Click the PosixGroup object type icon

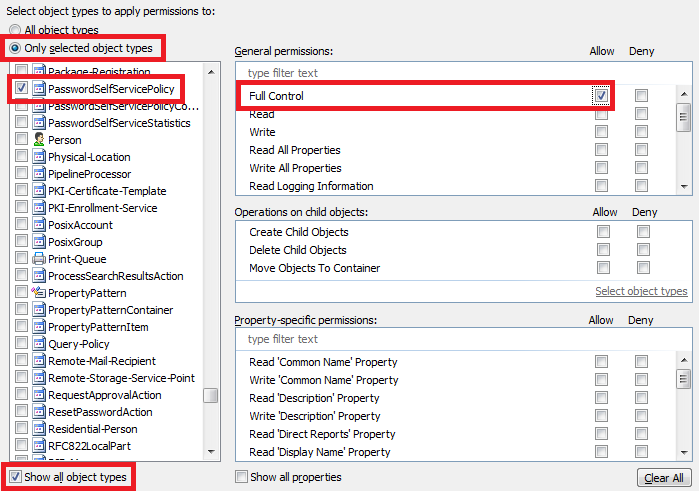(39, 242)
